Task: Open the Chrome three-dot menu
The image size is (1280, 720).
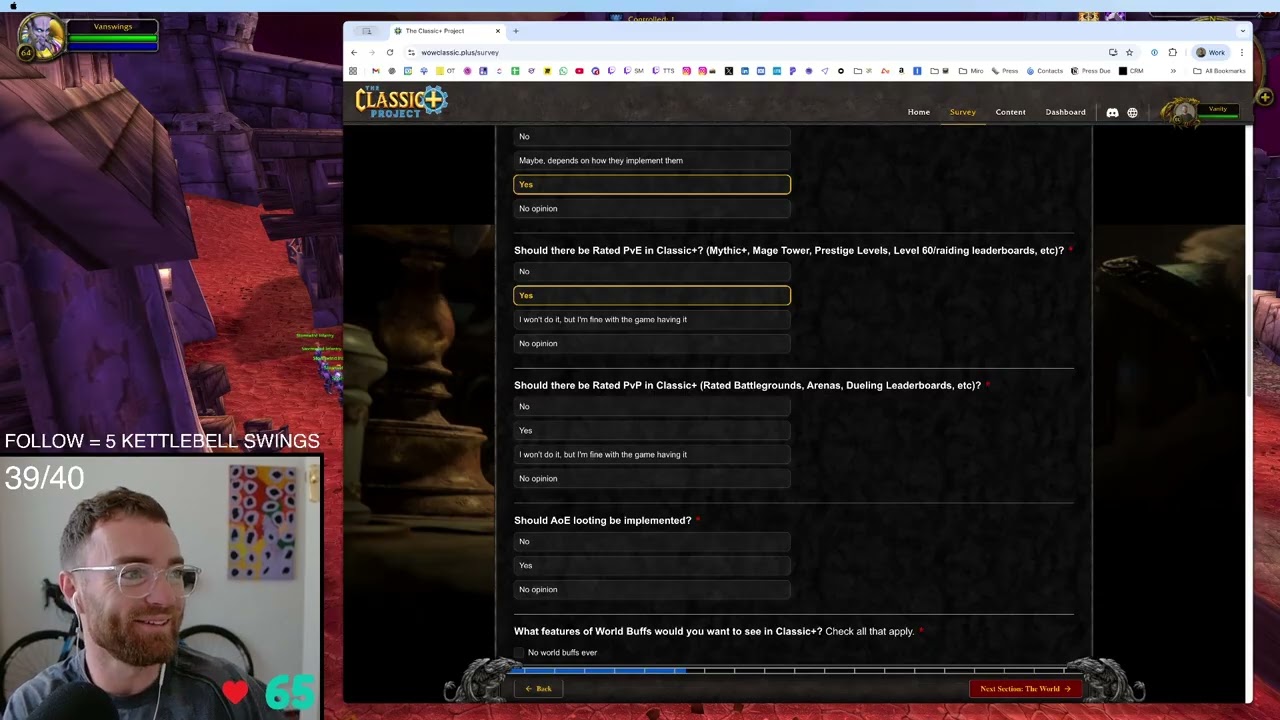Action: (x=1242, y=52)
